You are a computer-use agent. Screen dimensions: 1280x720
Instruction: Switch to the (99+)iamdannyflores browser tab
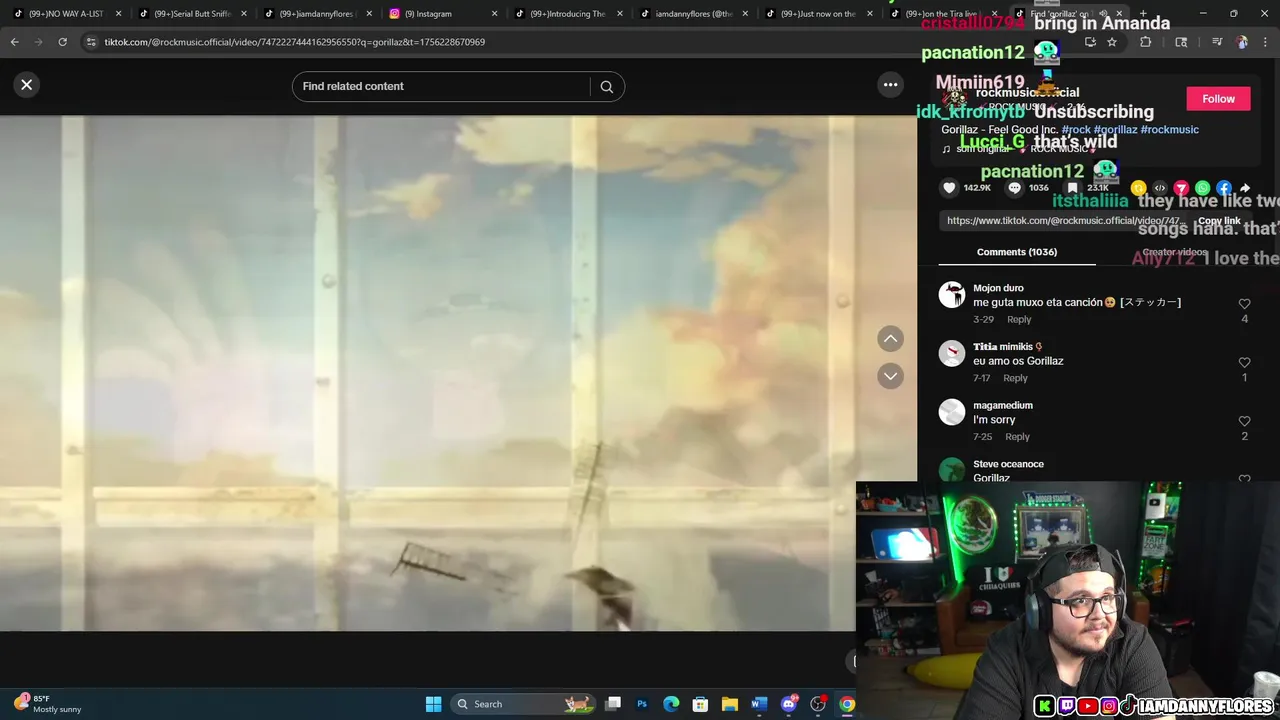point(317,14)
